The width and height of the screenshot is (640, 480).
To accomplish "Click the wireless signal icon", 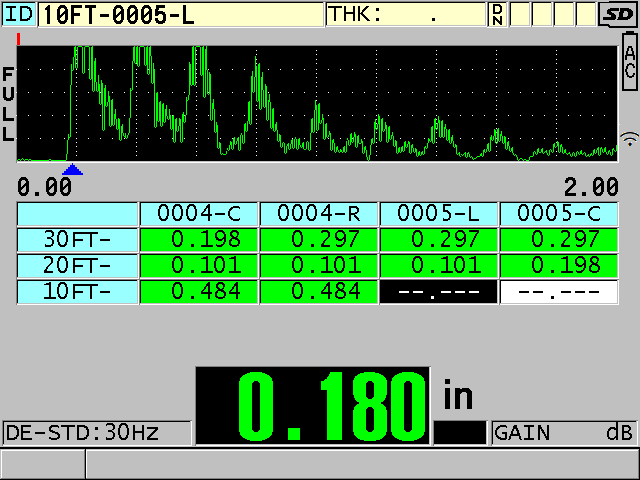I will click(629, 140).
